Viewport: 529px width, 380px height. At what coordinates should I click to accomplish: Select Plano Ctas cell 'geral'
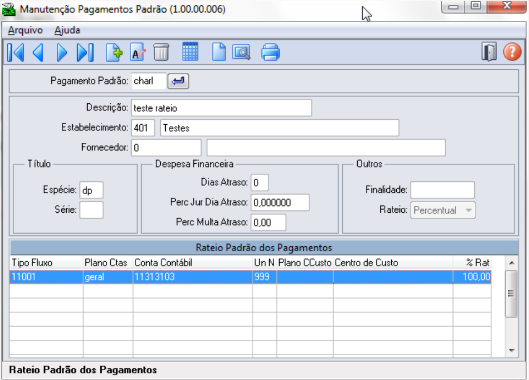pyautogui.click(x=108, y=277)
